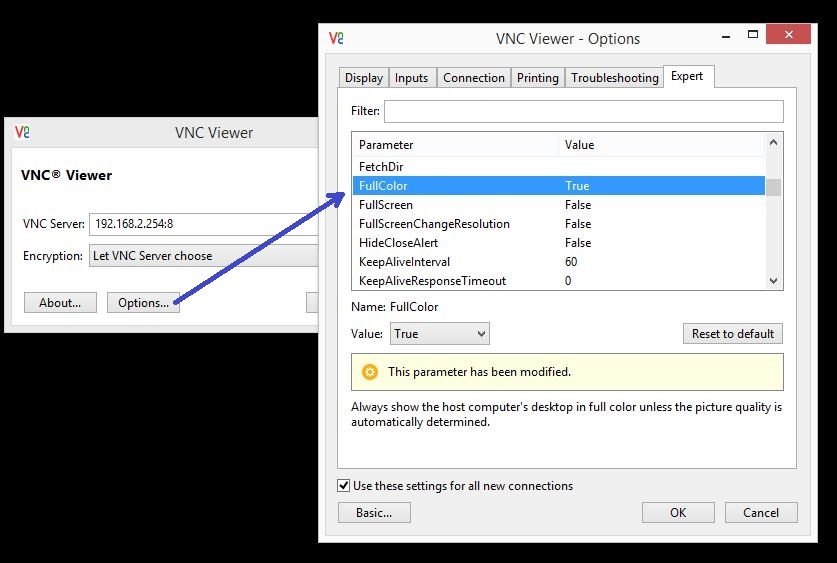837x563 pixels.
Task: Minimize the VNC Viewer - Options window
Action: [x=726, y=35]
